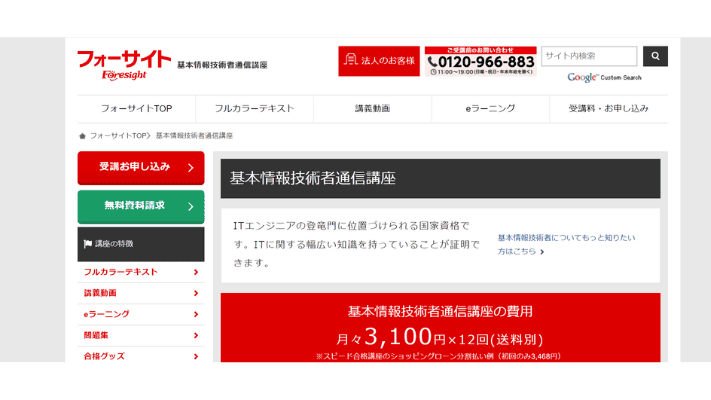Click the ※スピード合格講座 footnote text
711x400 pixels.
[439, 356]
